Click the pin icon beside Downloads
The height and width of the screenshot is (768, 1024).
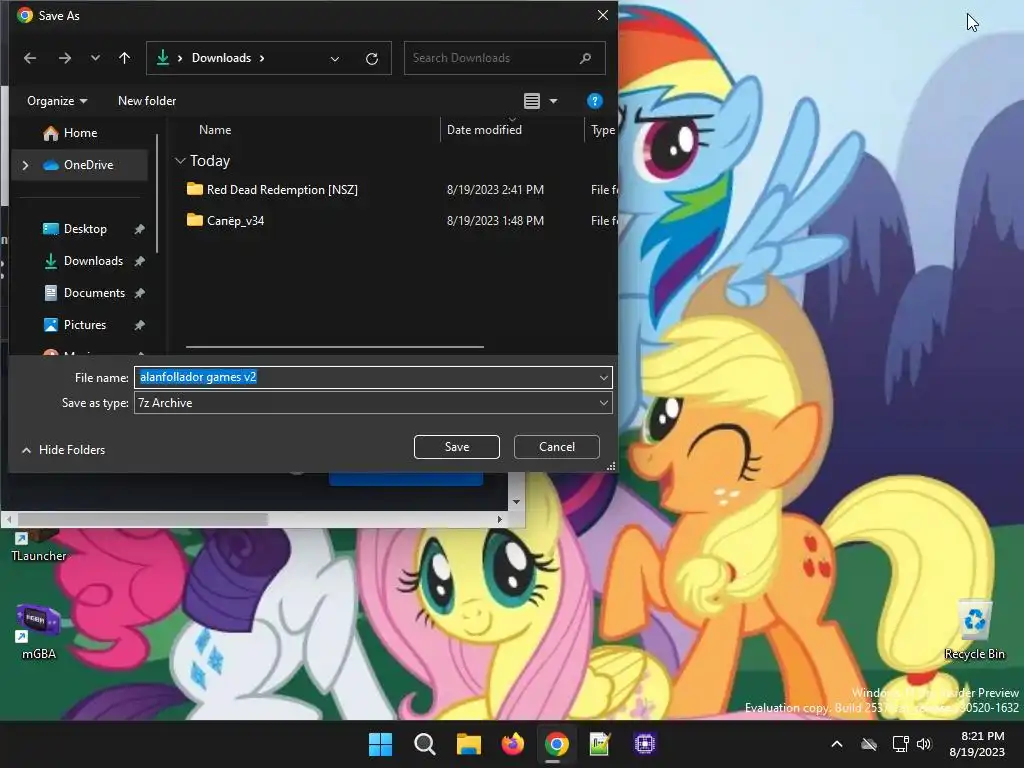click(x=139, y=261)
